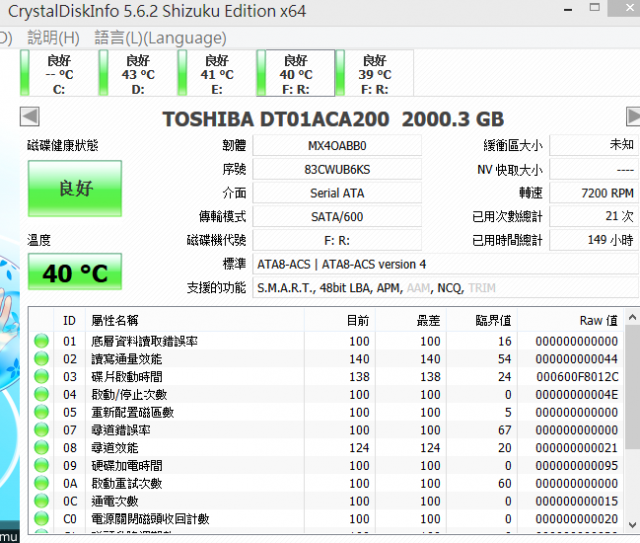Viewport: 640px width, 543px height.
Task: Select the F: R: 40 °C drive tab
Action: (x=296, y=73)
